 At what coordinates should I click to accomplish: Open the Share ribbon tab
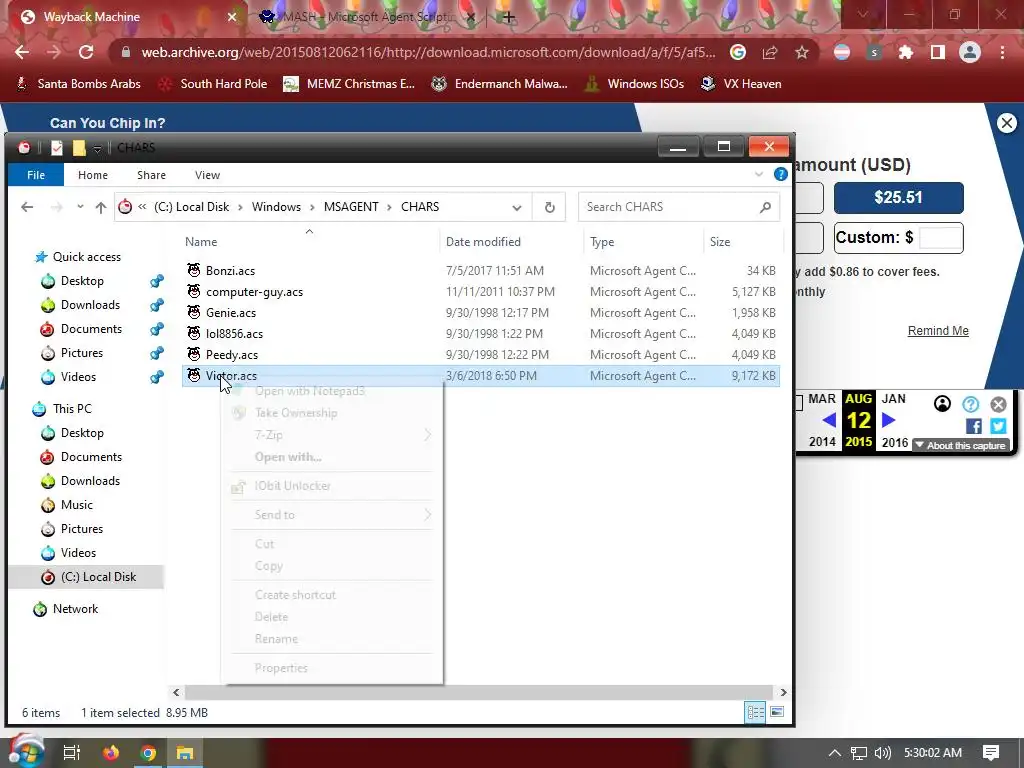point(152,175)
